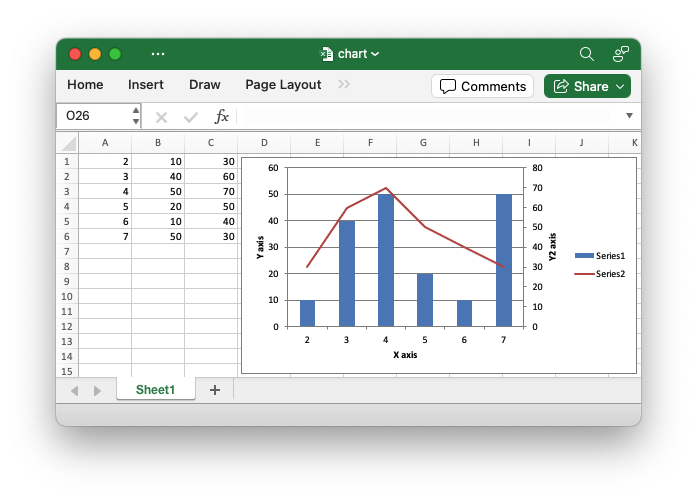
Task: Click the confirm entry checkmark icon
Action: pyautogui.click(x=190, y=116)
